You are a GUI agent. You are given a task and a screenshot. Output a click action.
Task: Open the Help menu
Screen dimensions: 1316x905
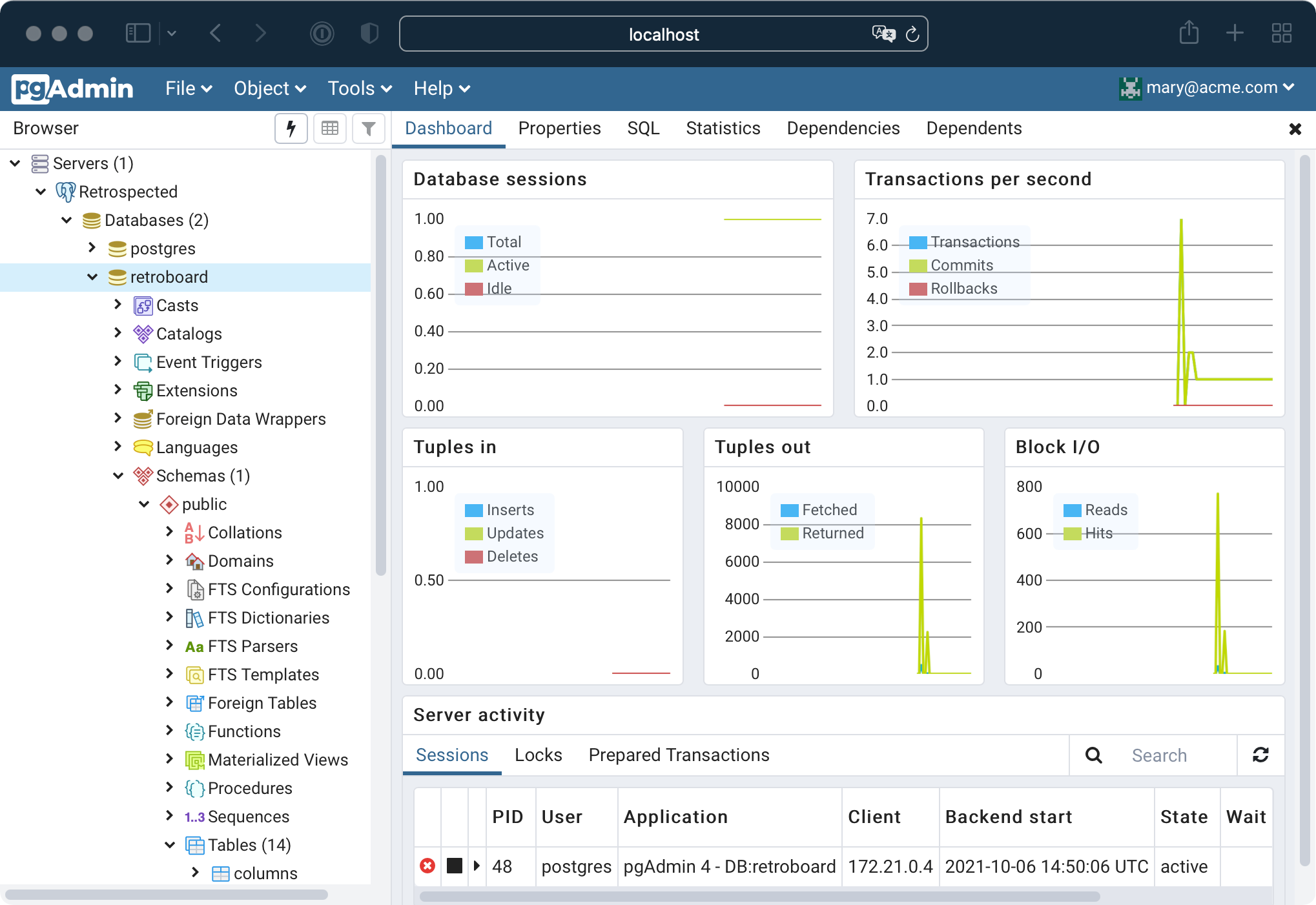coord(442,88)
